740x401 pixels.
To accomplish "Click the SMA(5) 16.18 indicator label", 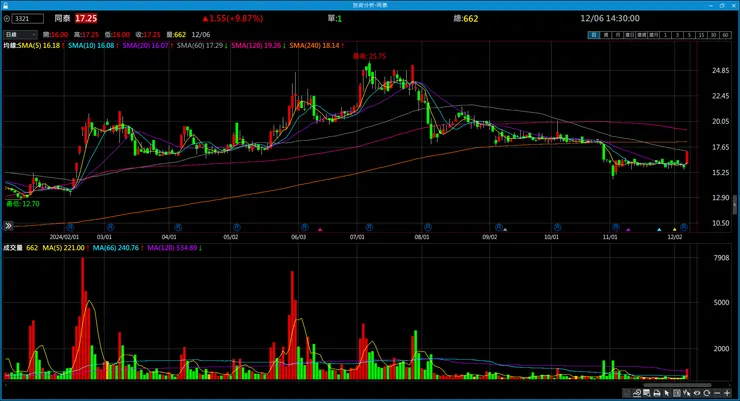I will [x=41, y=45].
